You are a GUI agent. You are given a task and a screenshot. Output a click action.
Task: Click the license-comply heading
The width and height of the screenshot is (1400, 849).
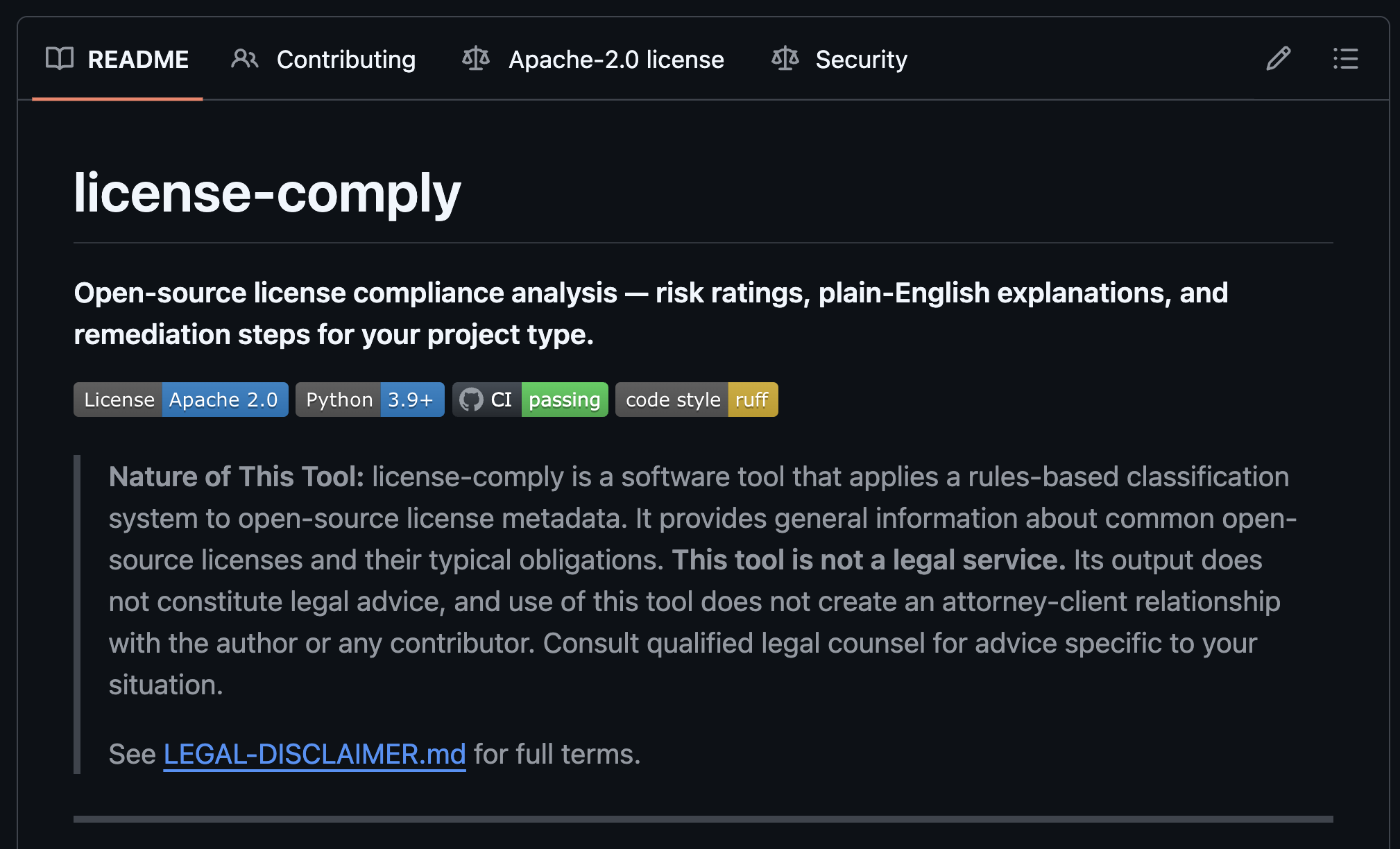pos(267,193)
